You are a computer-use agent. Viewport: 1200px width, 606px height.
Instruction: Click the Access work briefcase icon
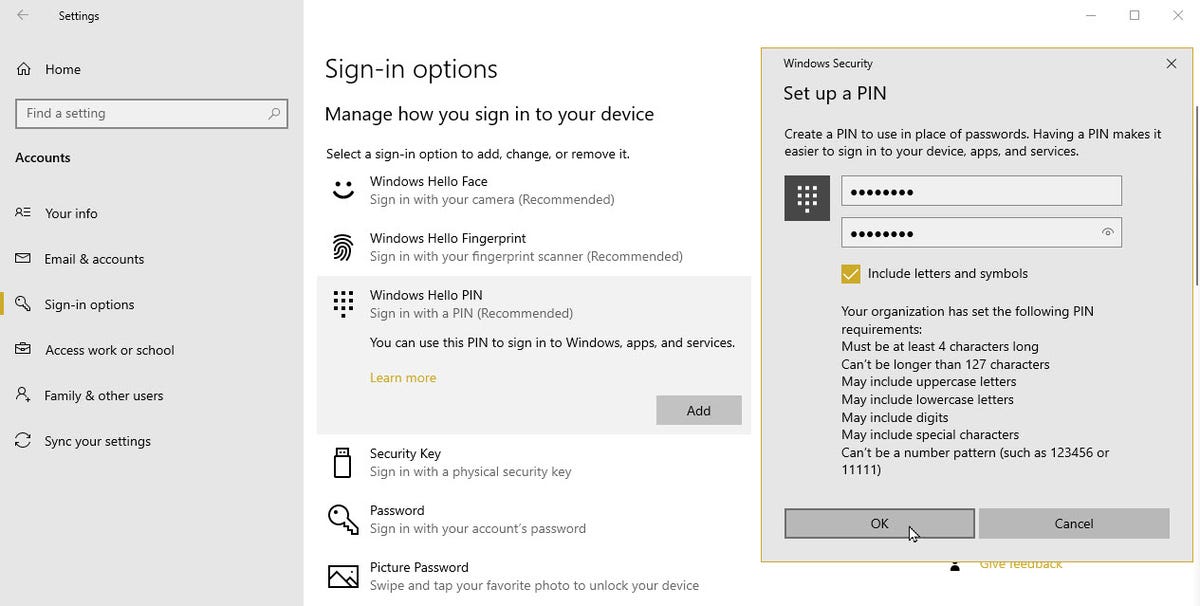click(23, 350)
